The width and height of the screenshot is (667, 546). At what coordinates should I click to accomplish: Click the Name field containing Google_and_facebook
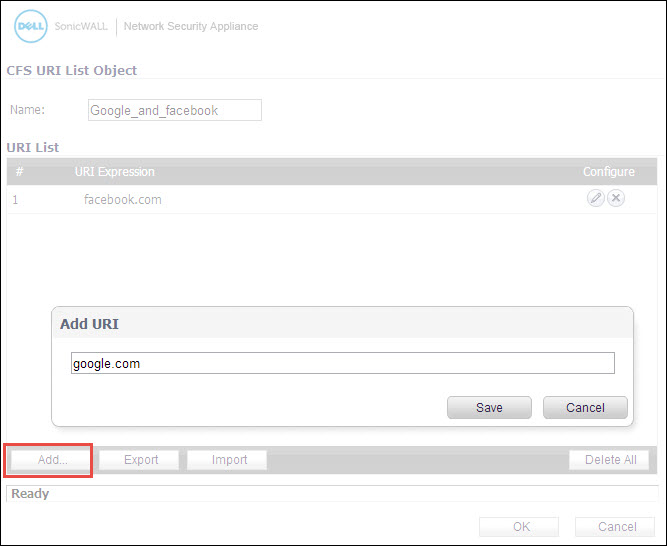[x=174, y=110]
